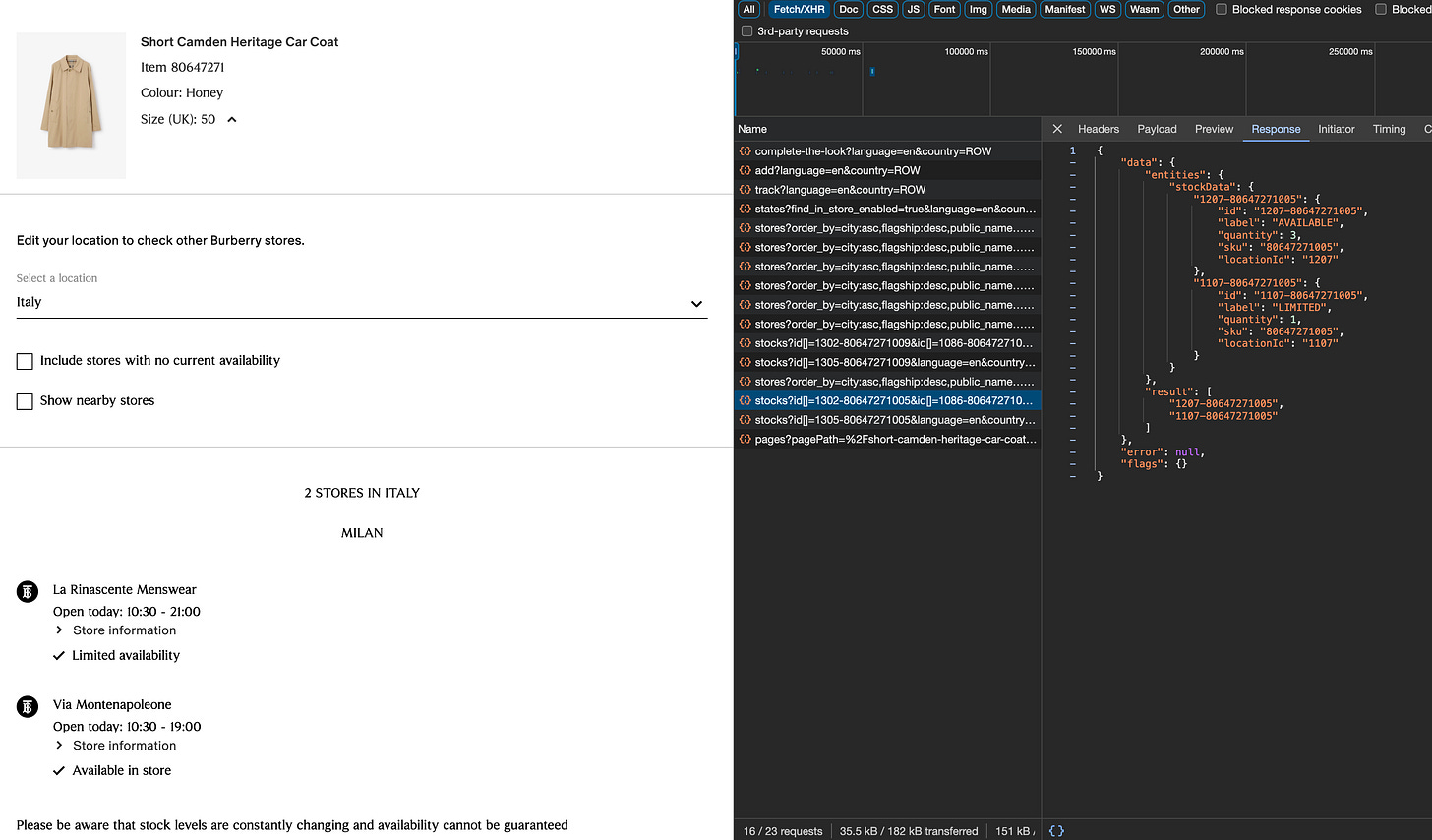Select stocks?id[]=1305-80647271005 request
This screenshot has height=840, width=1432.
pos(887,420)
